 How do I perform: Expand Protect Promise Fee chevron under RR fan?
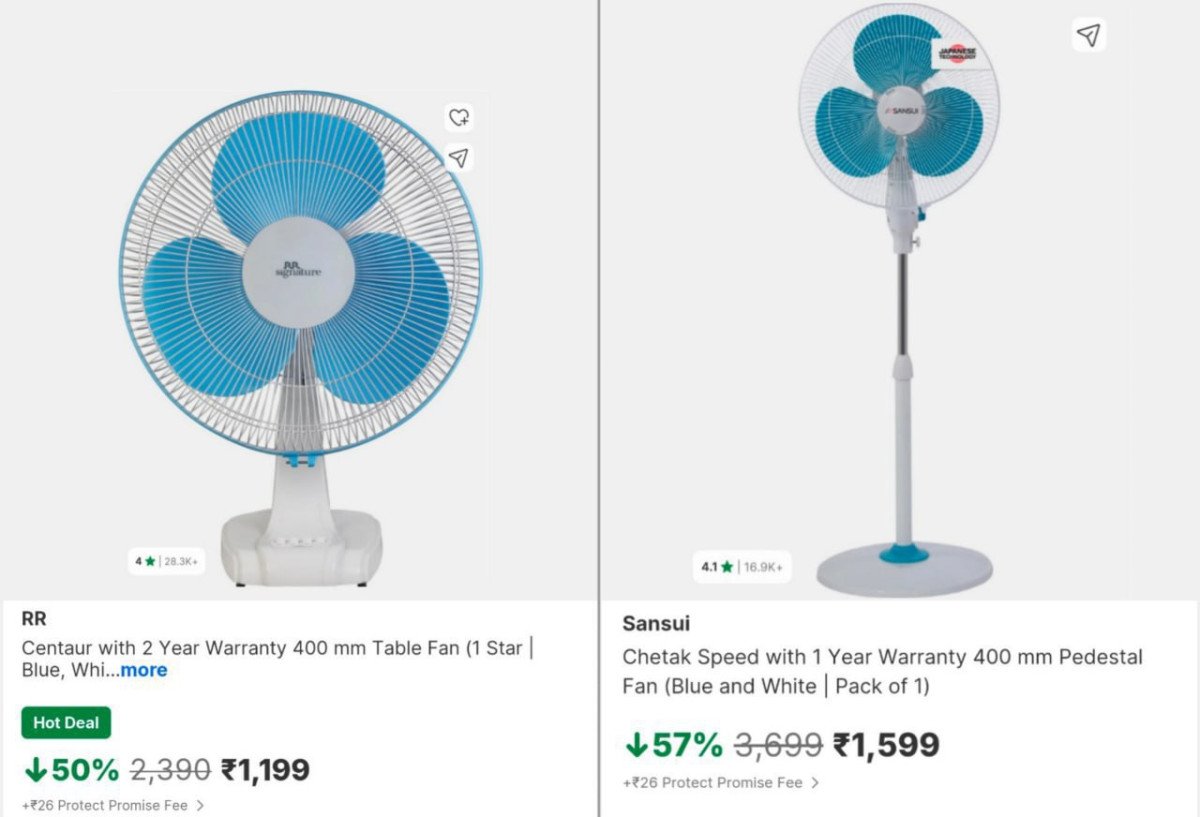click(x=200, y=805)
